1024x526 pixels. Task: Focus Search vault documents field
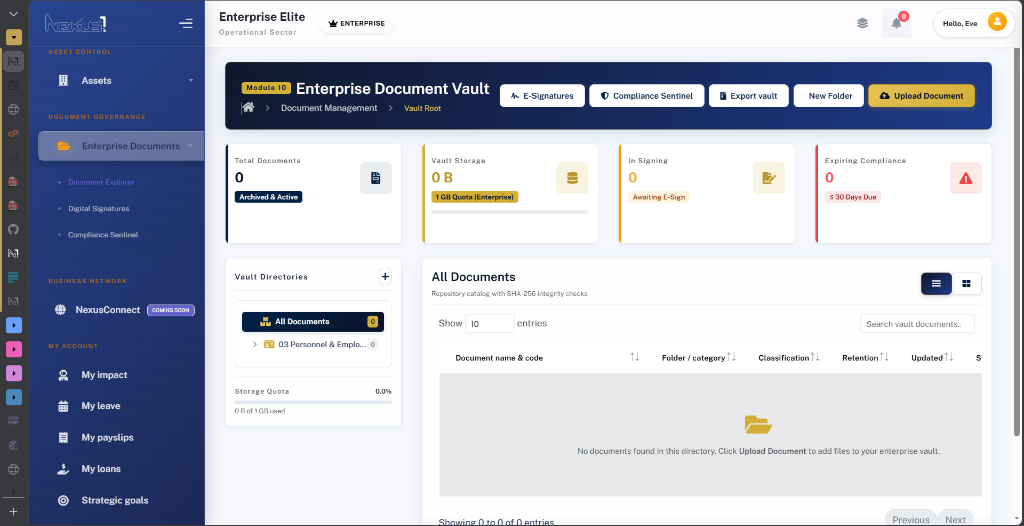917,323
